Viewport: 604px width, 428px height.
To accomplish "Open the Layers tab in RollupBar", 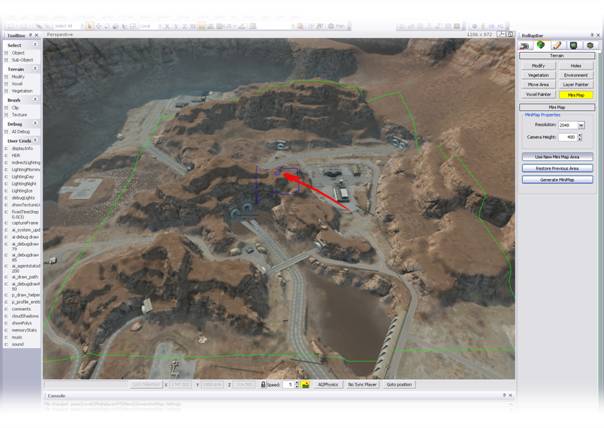I will (590, 45).
